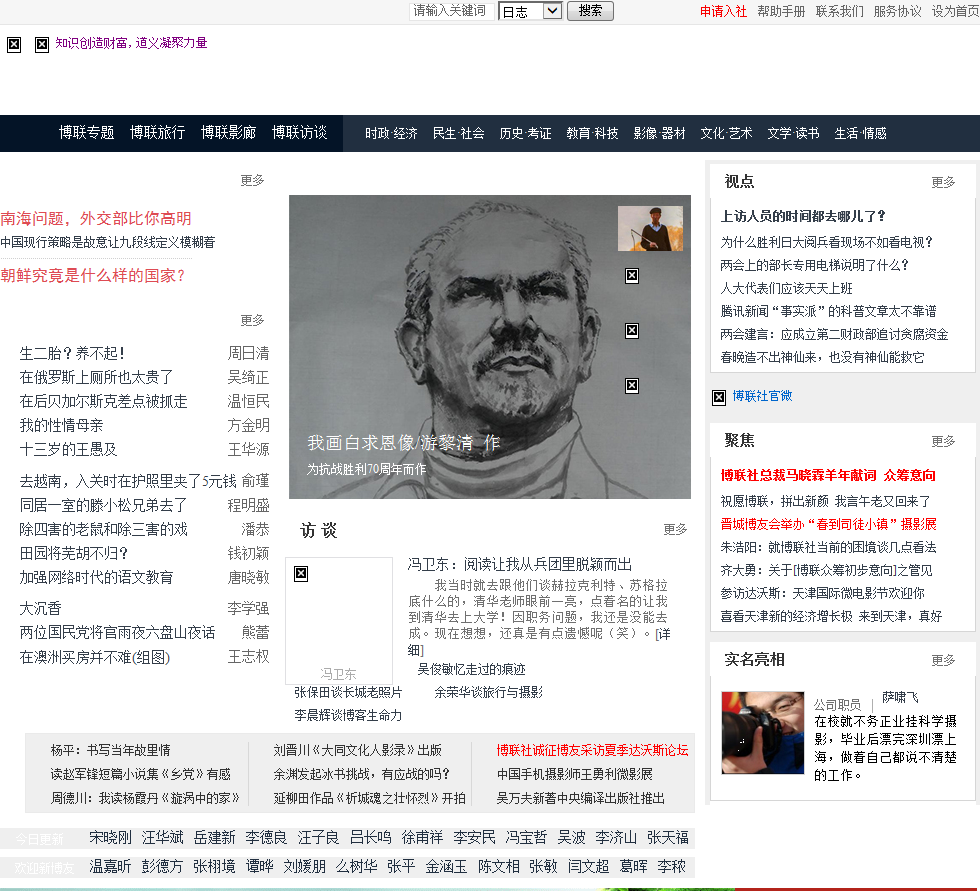The image size is (980, 891).
Task: Open the 博联访谈 navigation tab
Action: [x=299, y=132]
